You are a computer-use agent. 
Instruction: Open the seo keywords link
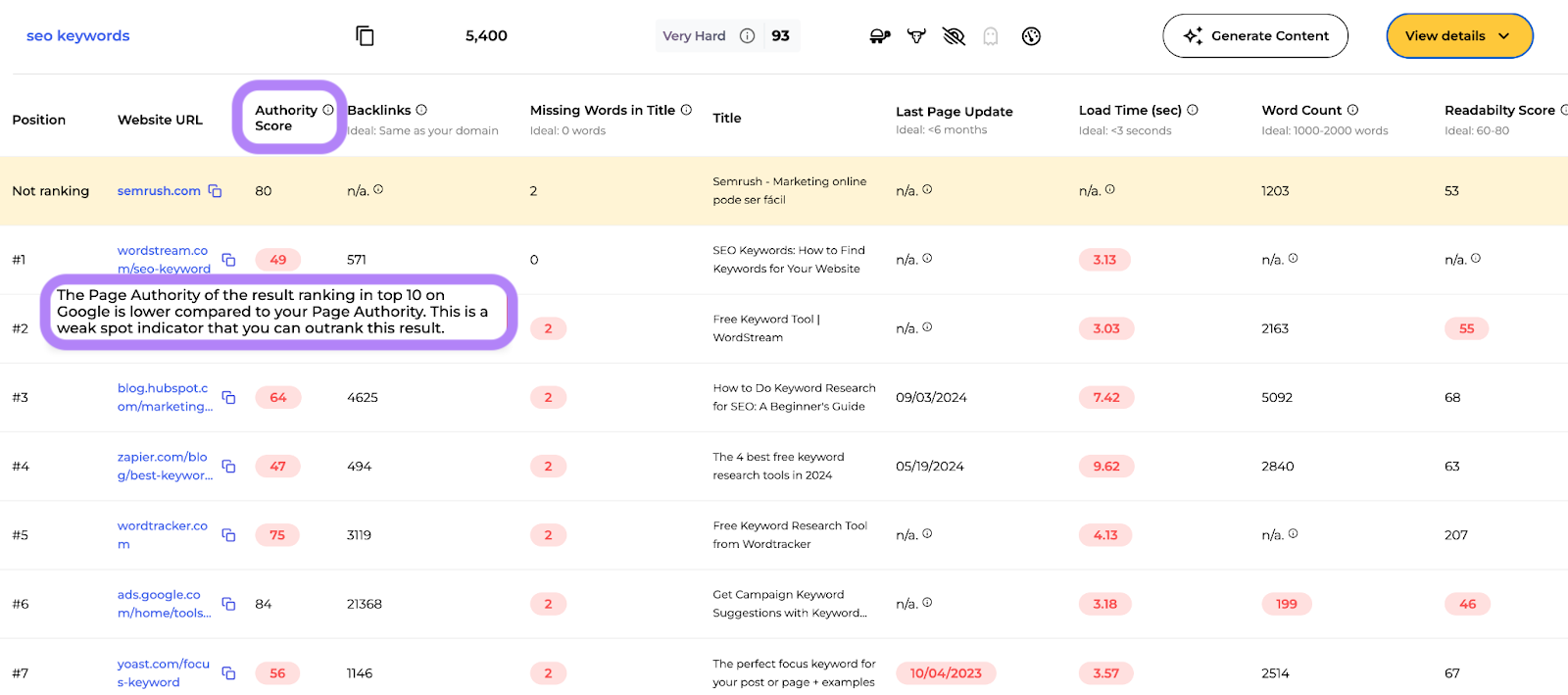pyautogui.click(x=77, y=36)
